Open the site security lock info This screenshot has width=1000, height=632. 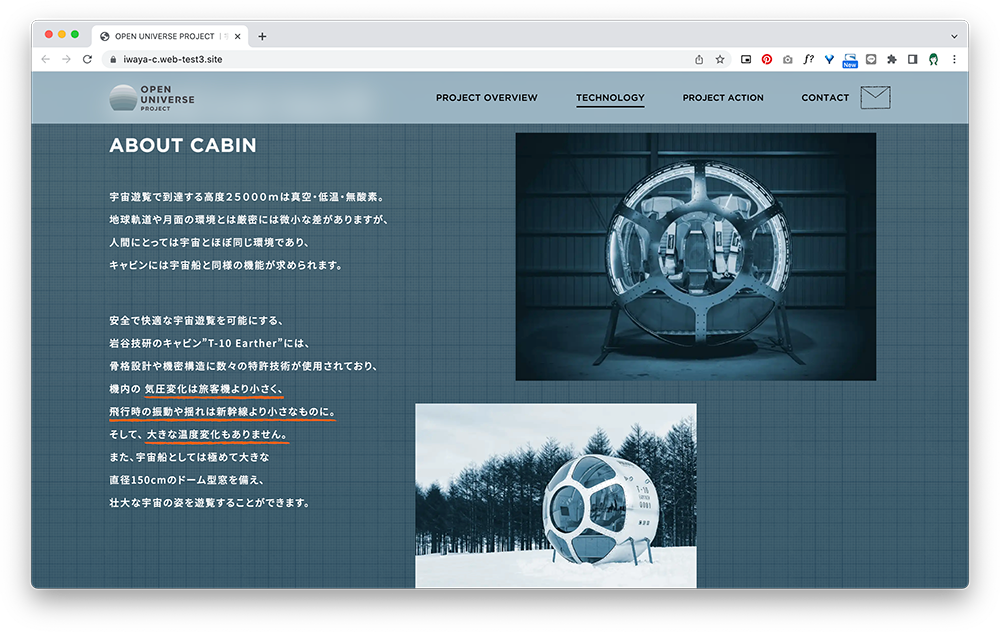coord(113,59)
